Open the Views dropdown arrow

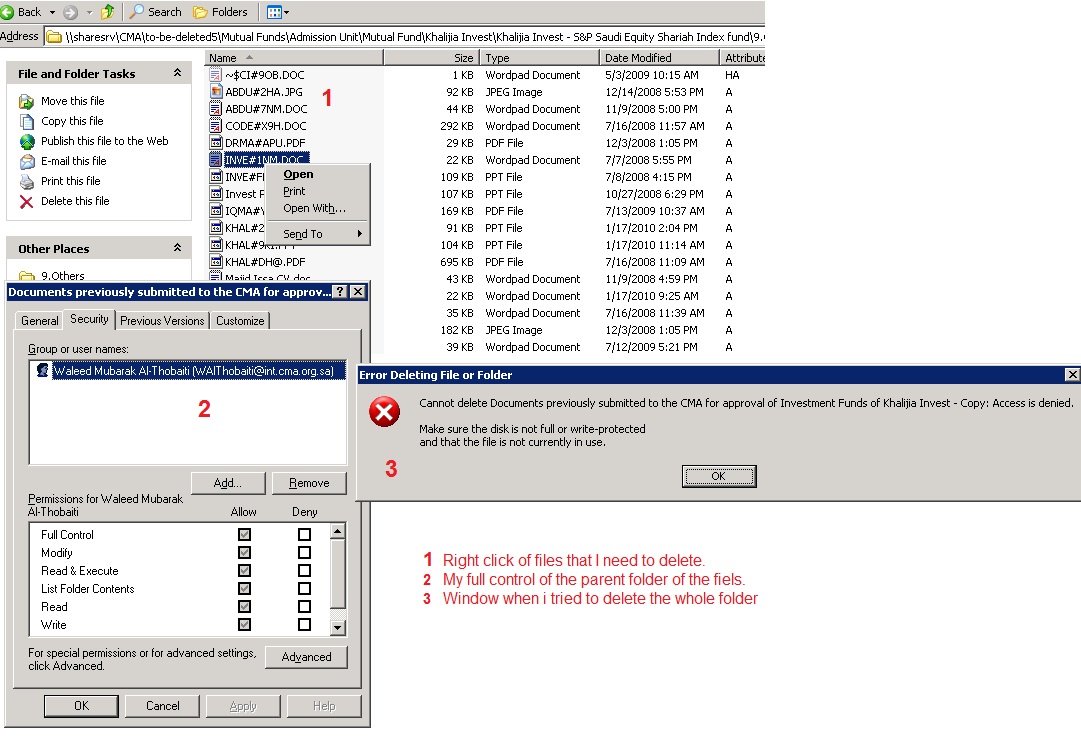(x=287, y=12)
